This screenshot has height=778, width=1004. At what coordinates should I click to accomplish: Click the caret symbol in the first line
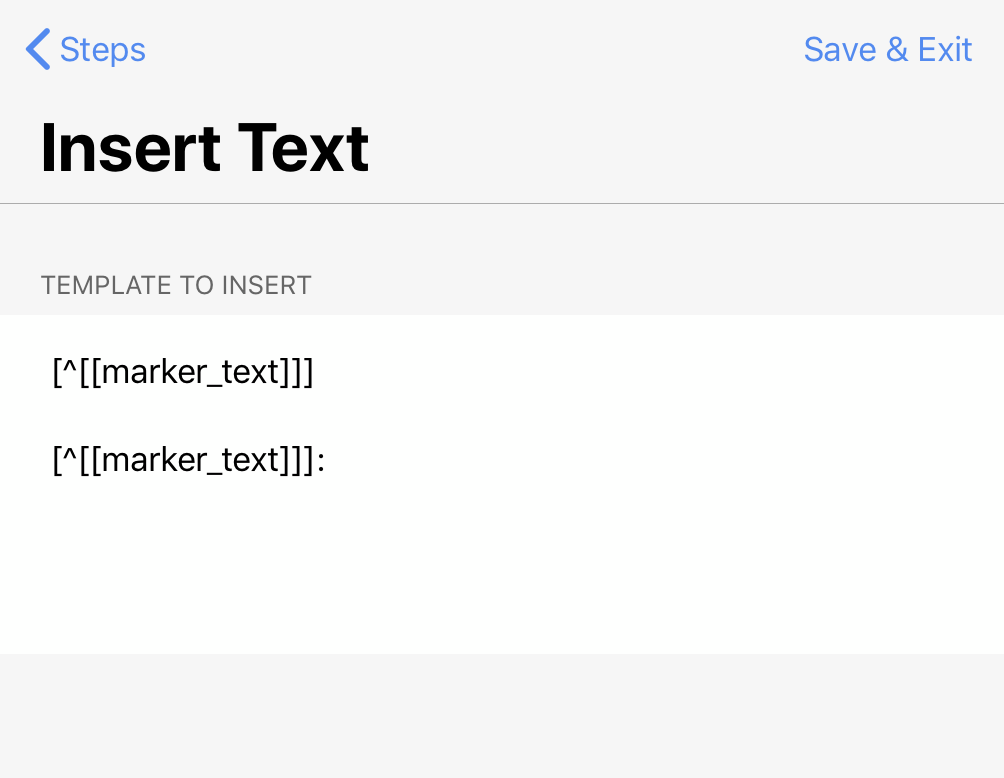point(70,368)
